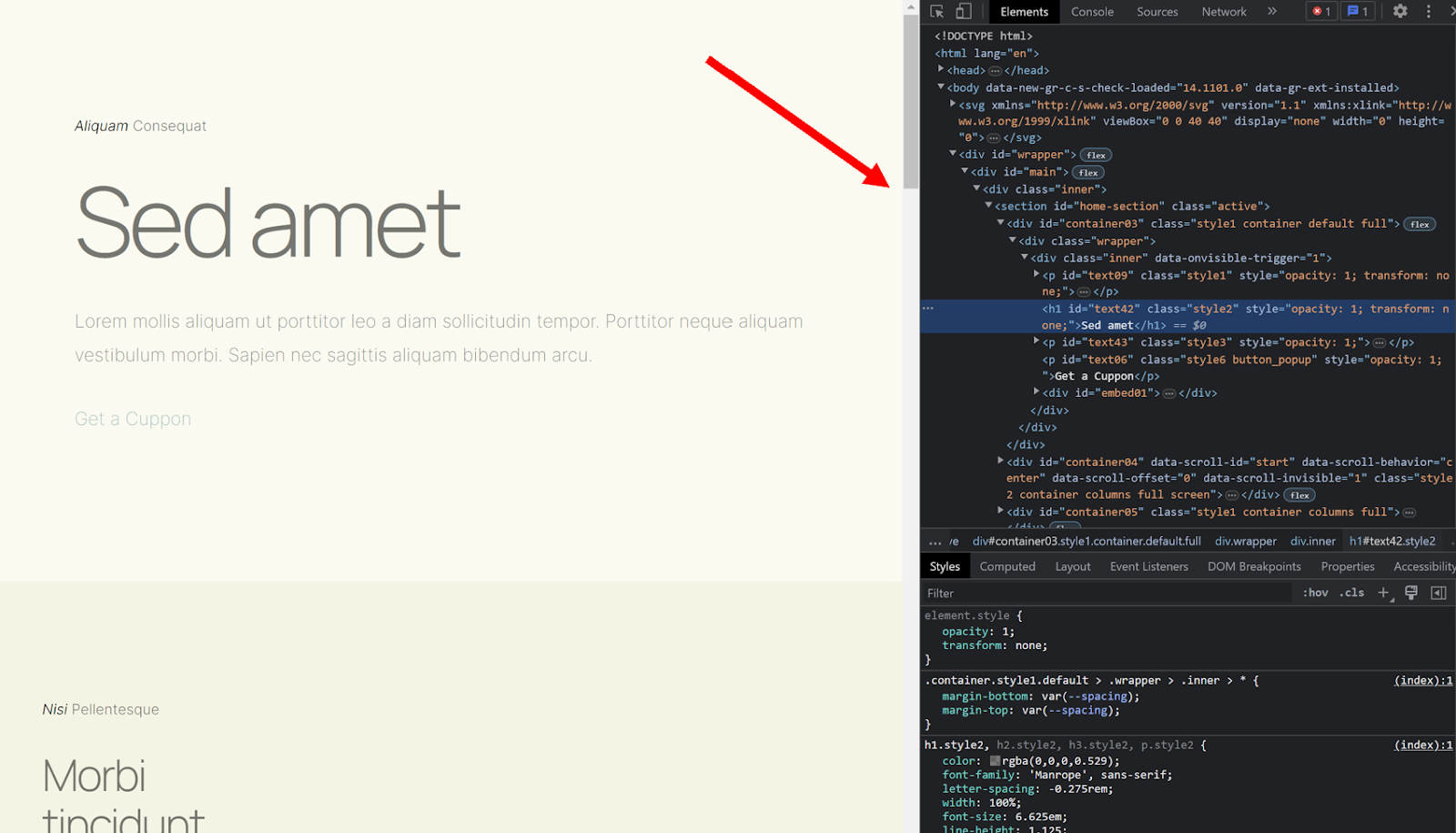Open the three-dot DevTools menu
1456x833 pixels.
click(x=1429, y=11)
